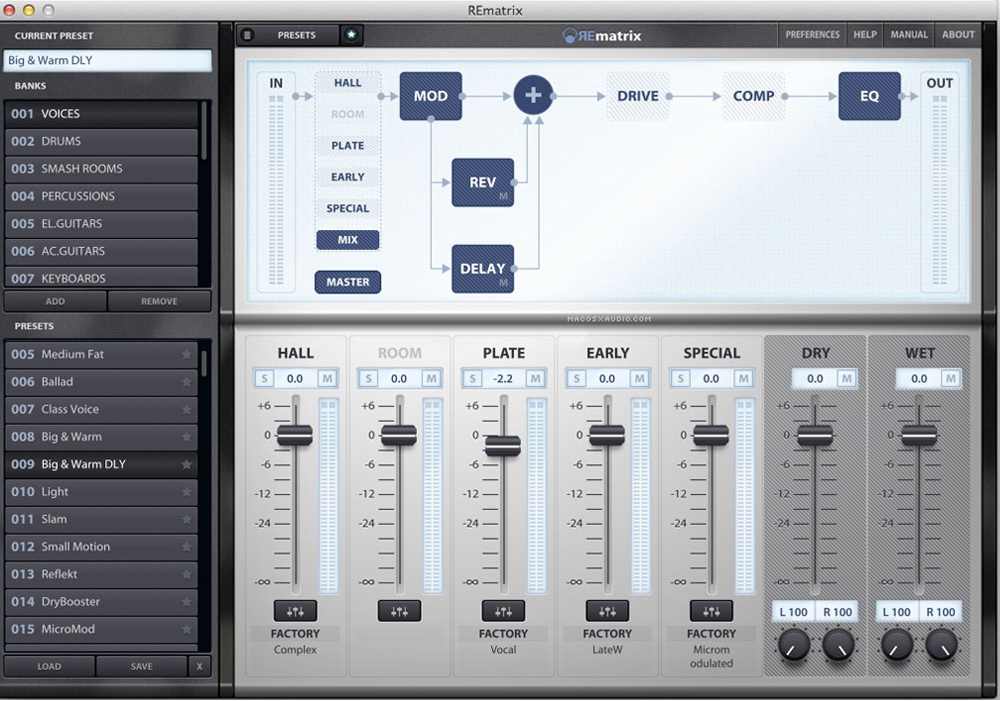1000x701 pixels.
Task: Click the HALL volume fader handle
Action: [295, 435]
